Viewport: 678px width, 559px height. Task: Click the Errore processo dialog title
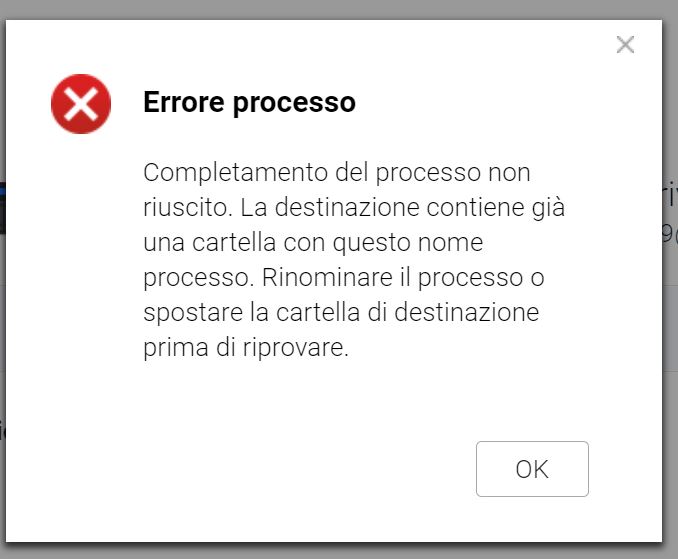249,102
